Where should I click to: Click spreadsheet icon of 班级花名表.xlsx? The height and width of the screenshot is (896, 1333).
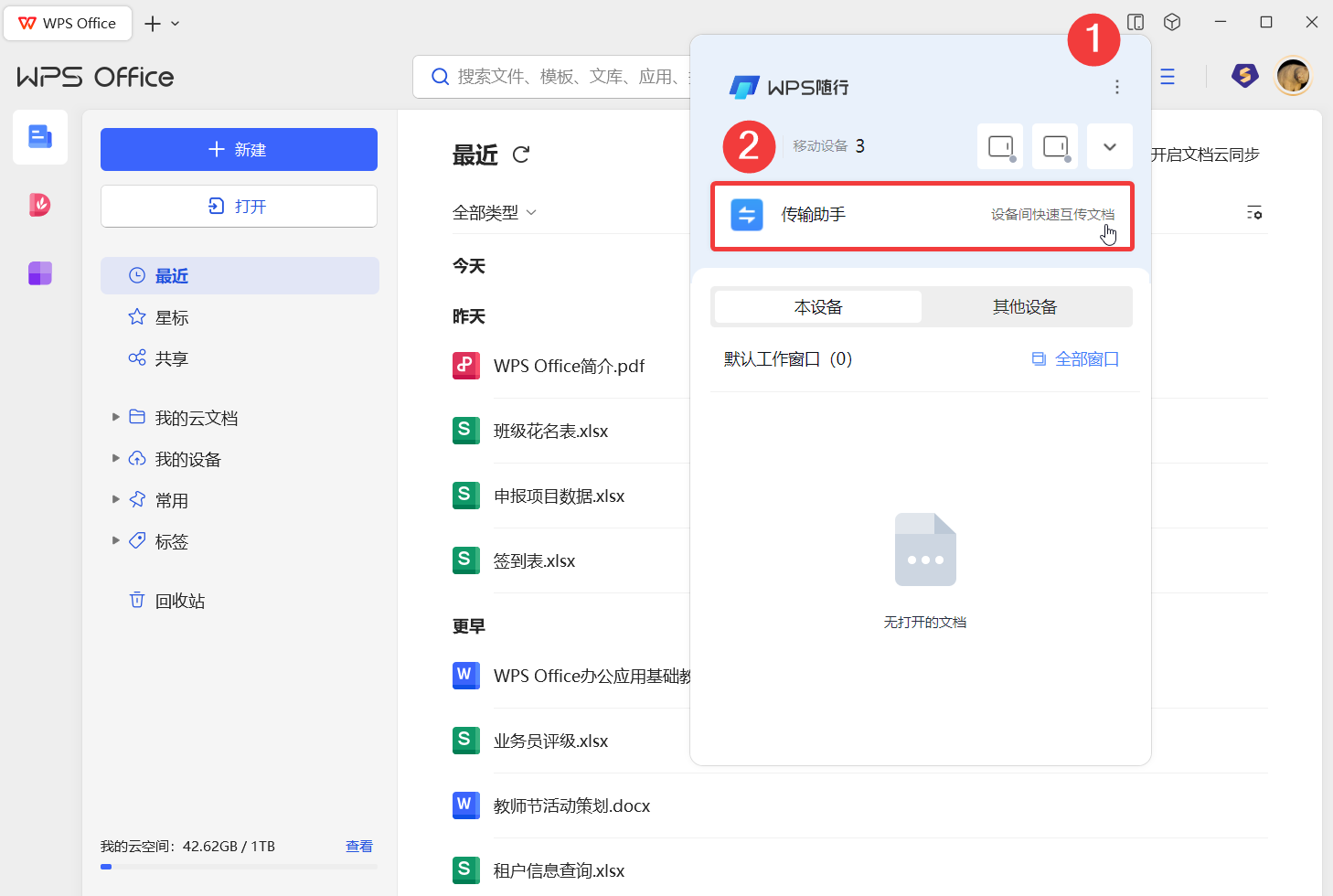click(x=466, y=431)
